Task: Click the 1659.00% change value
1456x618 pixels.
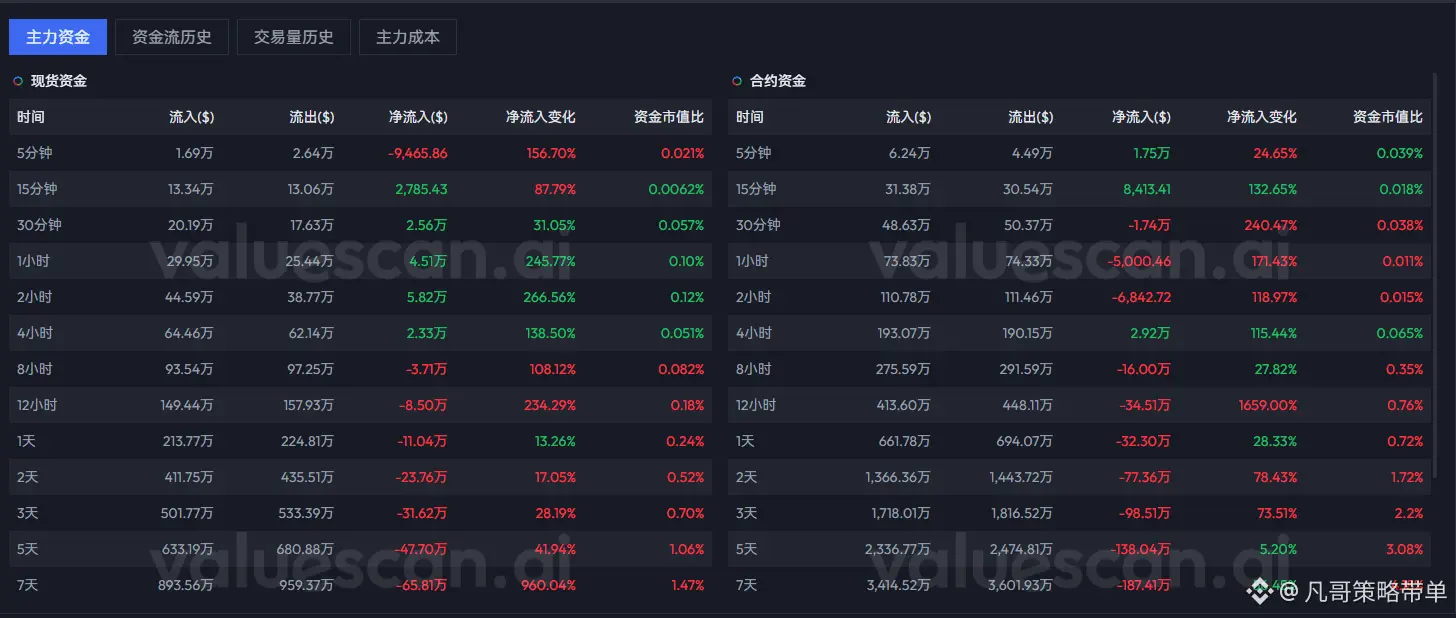Action: coord(1267,405)
